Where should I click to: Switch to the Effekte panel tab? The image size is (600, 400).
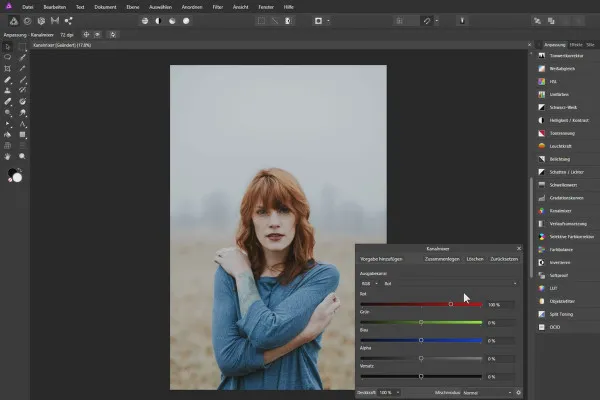[576, 45]
